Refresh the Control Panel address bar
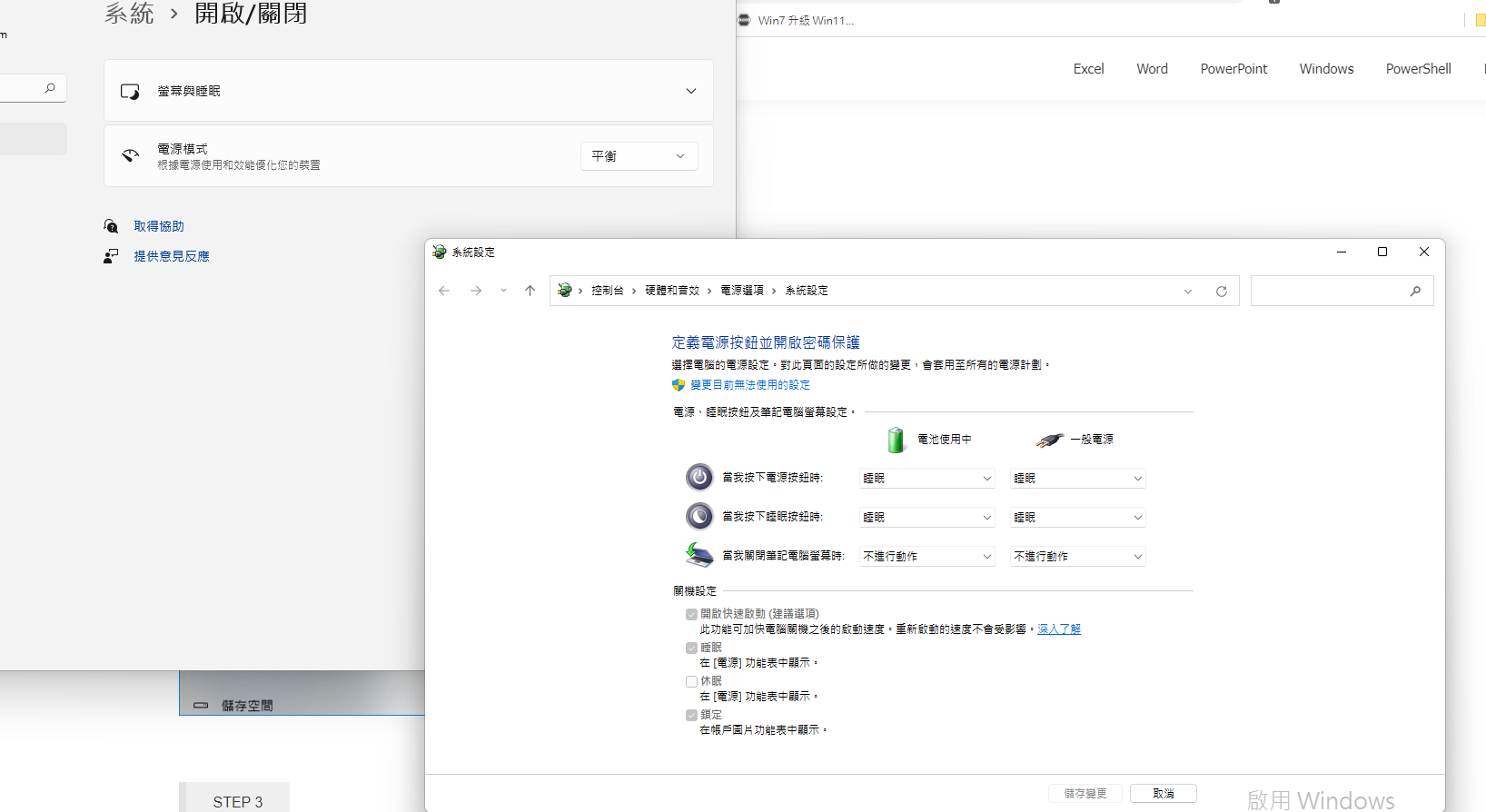Screen dimensions: 1486x812 point(1222,292)
